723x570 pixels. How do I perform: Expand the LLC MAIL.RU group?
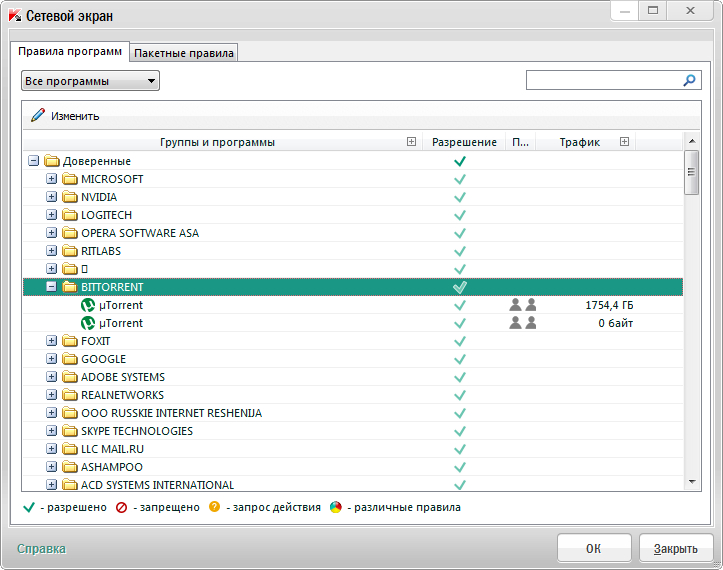pos(52,448)
